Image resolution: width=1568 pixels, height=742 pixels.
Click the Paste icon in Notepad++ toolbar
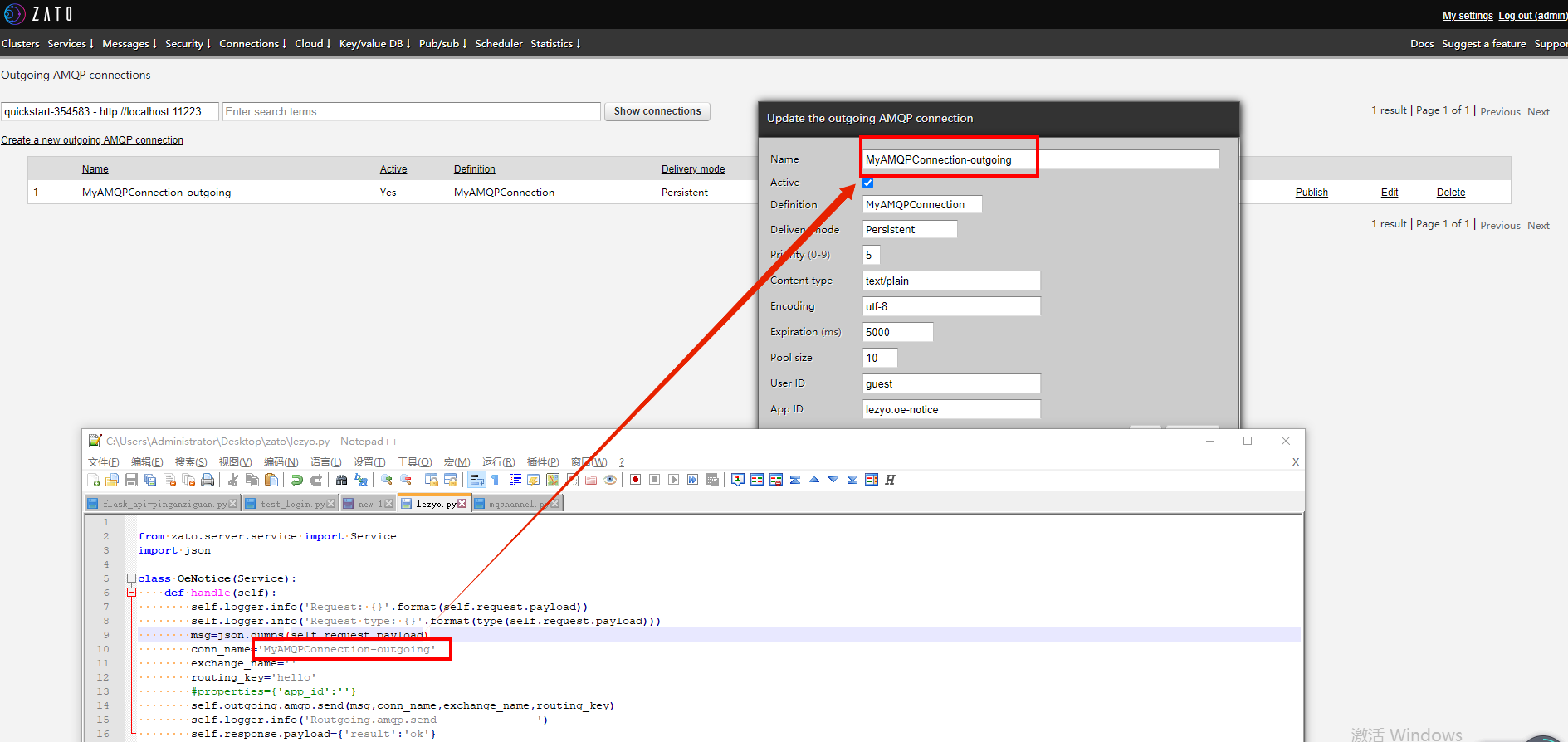[x=271, y=480]
